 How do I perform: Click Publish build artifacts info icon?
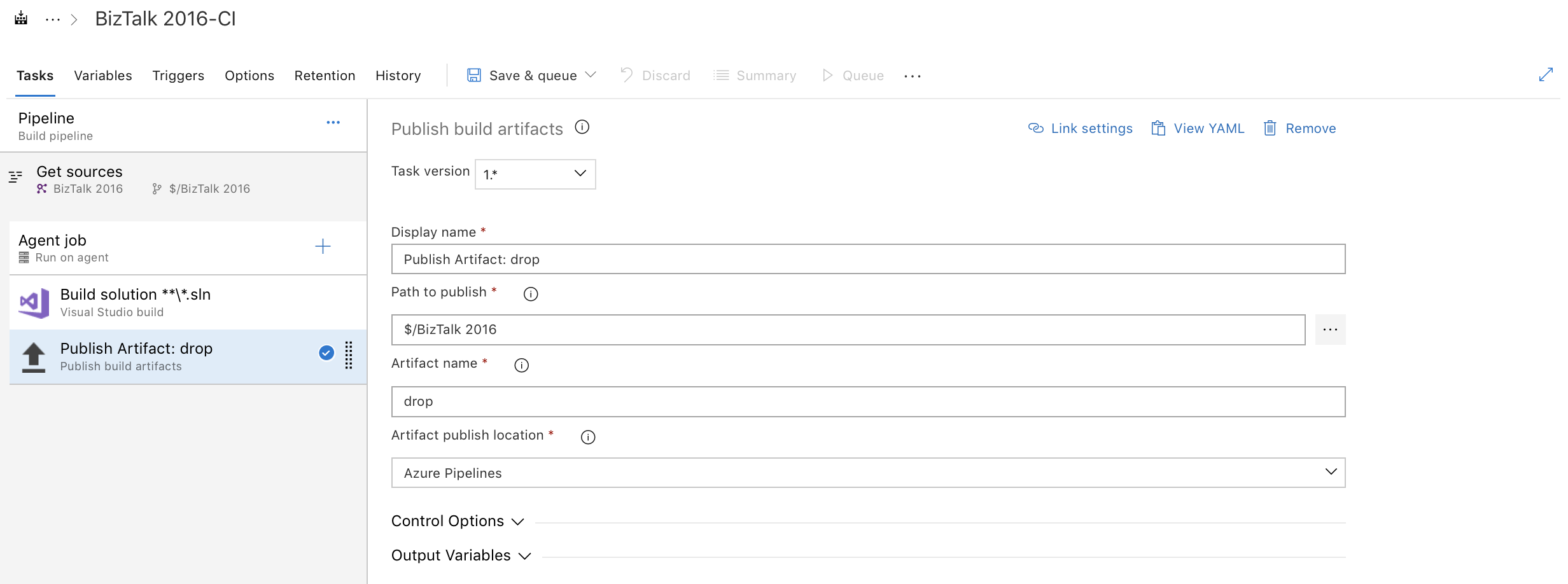tap(582, 127)
